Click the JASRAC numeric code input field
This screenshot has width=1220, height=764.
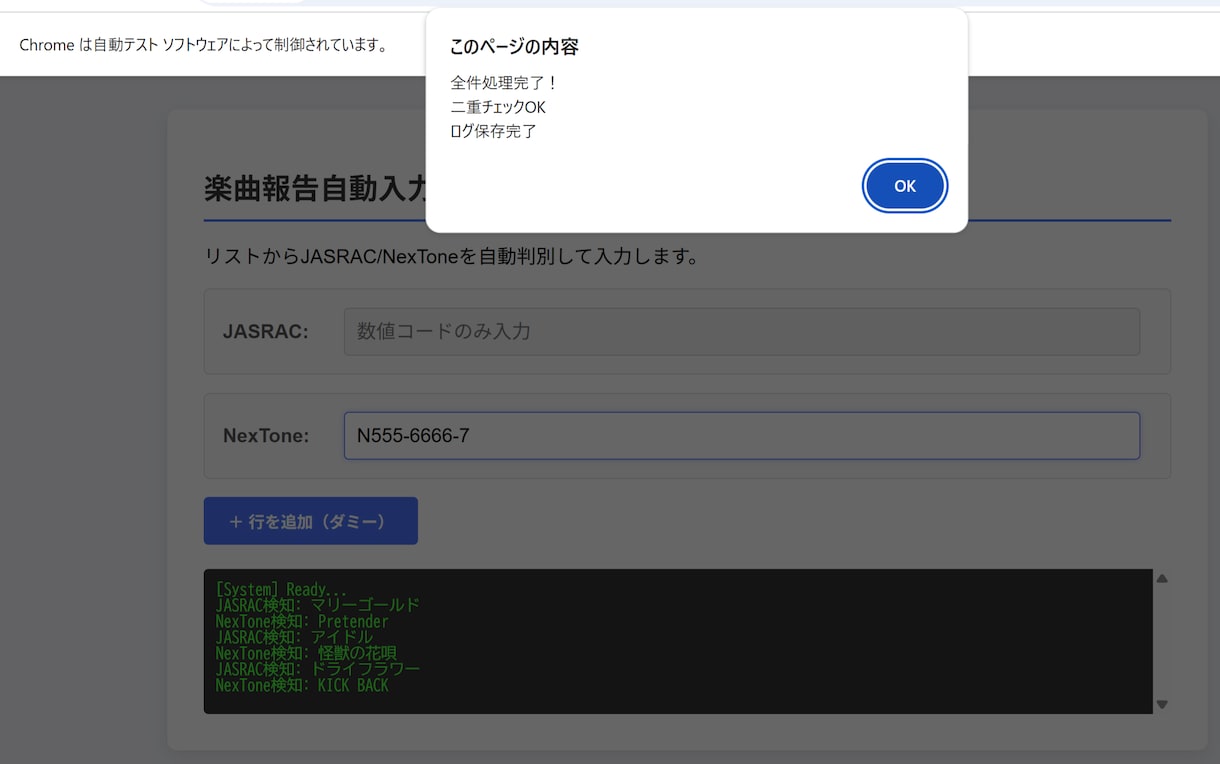pos(742,331)
